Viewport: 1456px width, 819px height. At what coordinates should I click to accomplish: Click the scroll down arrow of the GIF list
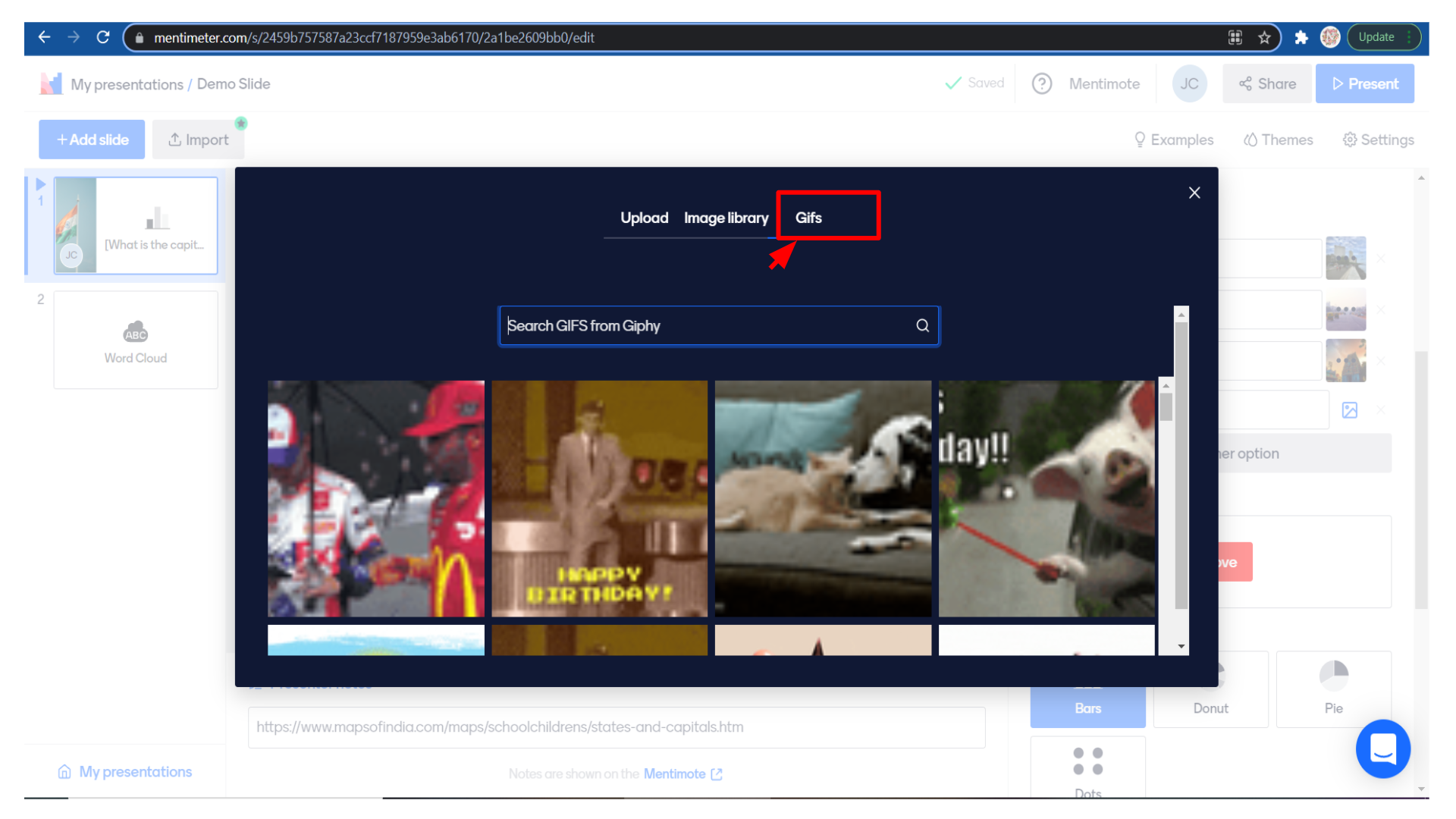[x=1181, y=647]
